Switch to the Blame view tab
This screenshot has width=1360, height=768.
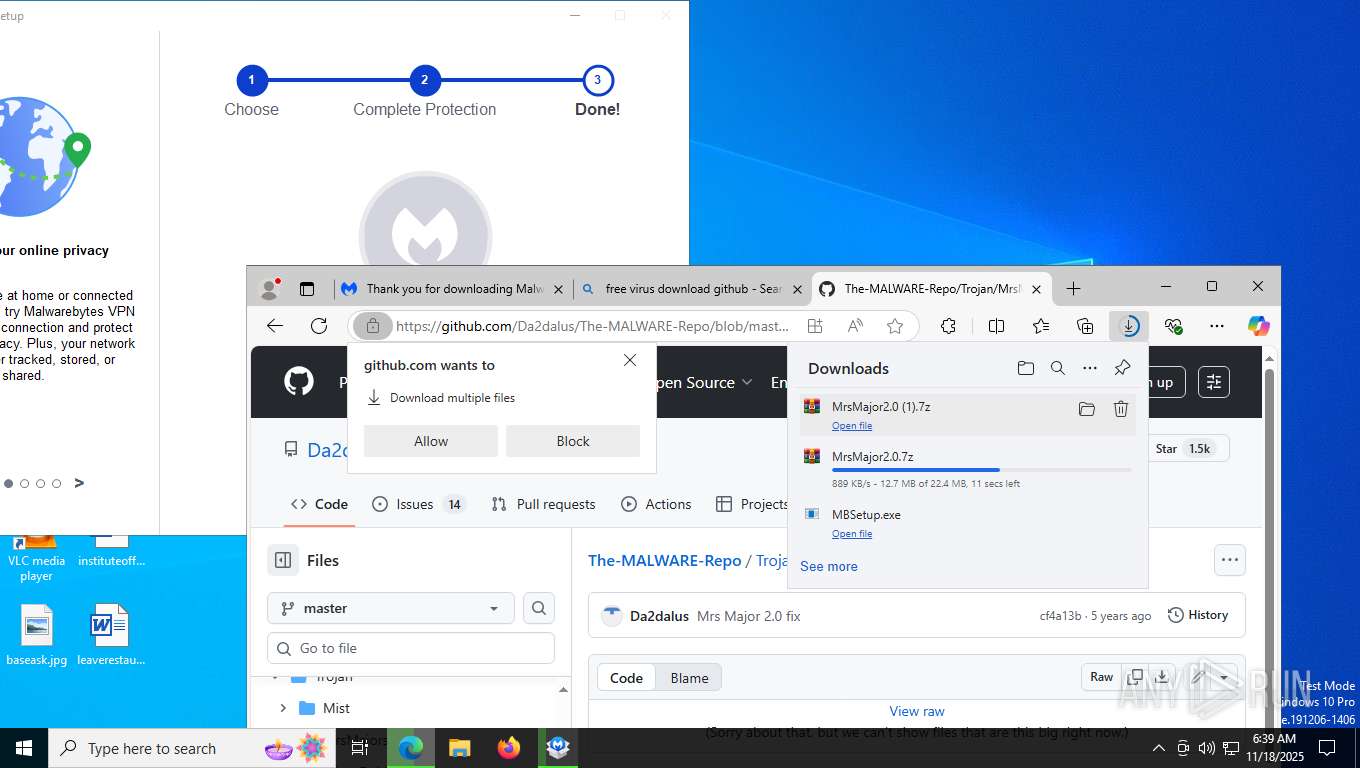[689, 677]
